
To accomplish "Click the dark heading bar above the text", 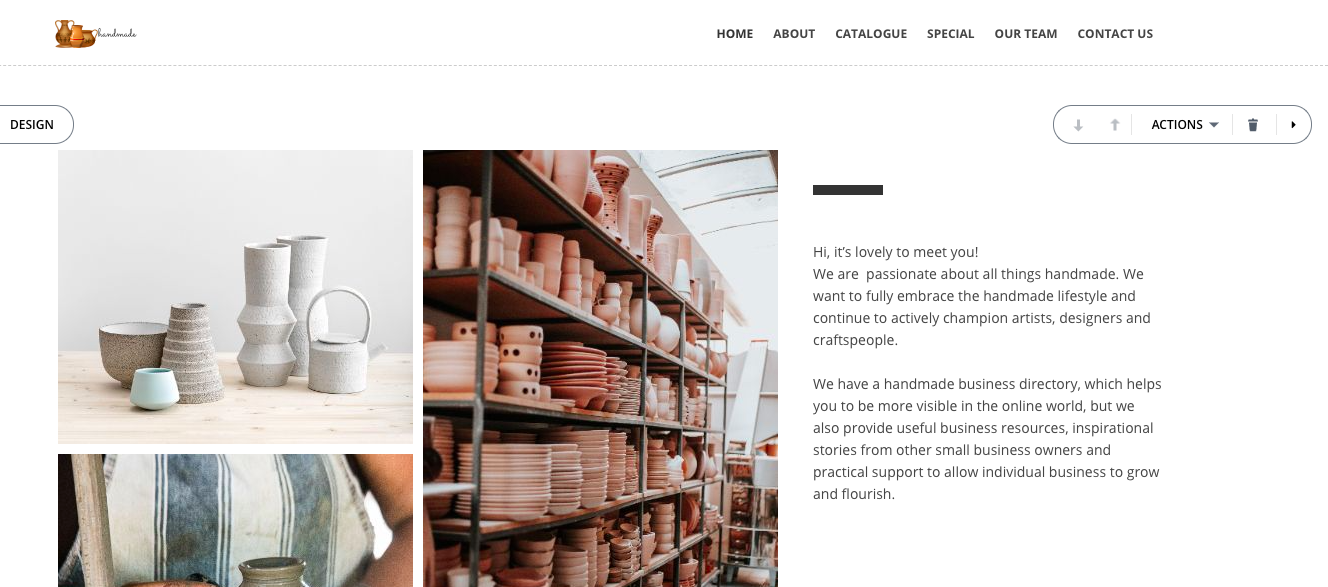I will click(848, 190).
